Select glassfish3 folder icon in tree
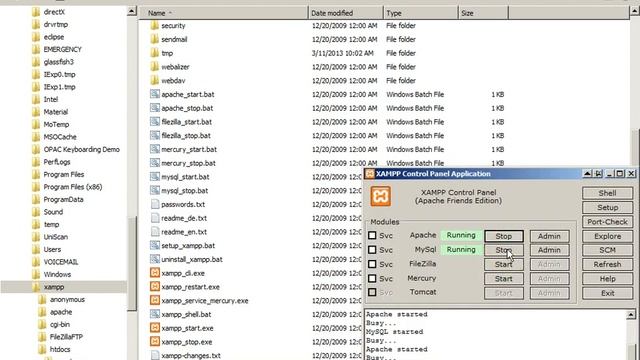Viewport: 640px width, 360px height. [x=36, y=62]
